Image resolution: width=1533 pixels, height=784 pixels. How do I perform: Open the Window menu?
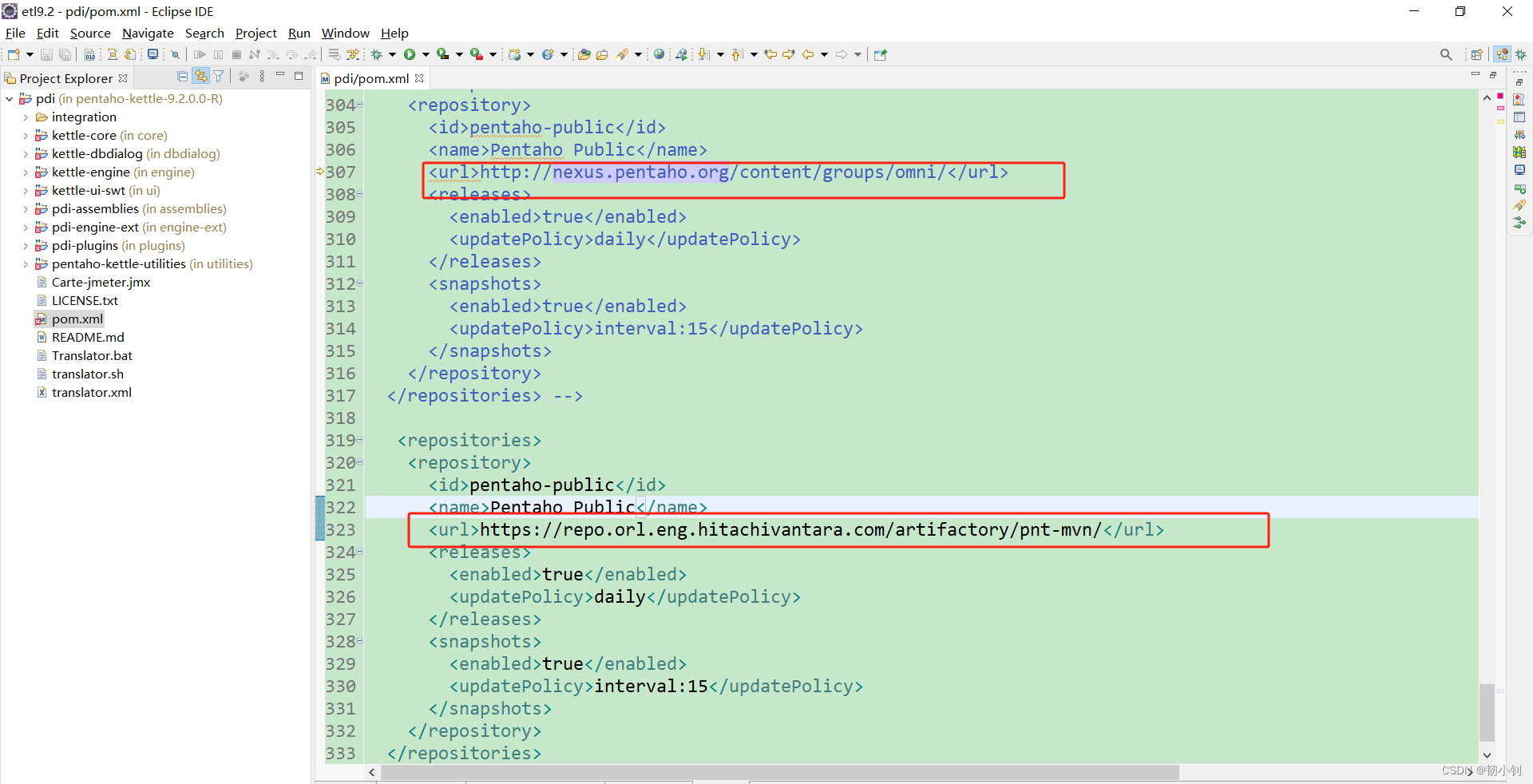[345, 33]
